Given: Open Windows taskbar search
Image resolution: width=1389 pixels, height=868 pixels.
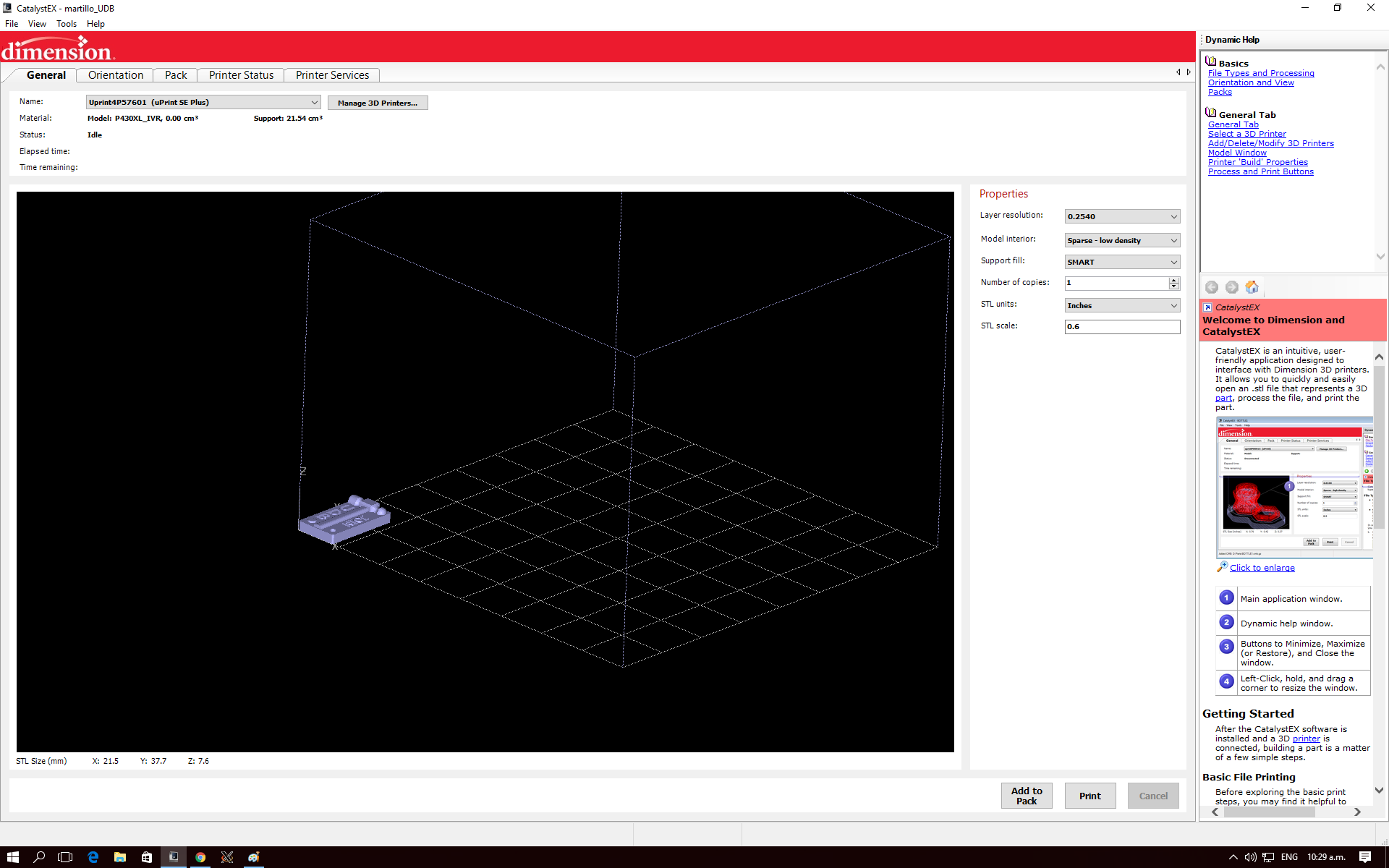Looking at the screenshot, I should [39, 857].
